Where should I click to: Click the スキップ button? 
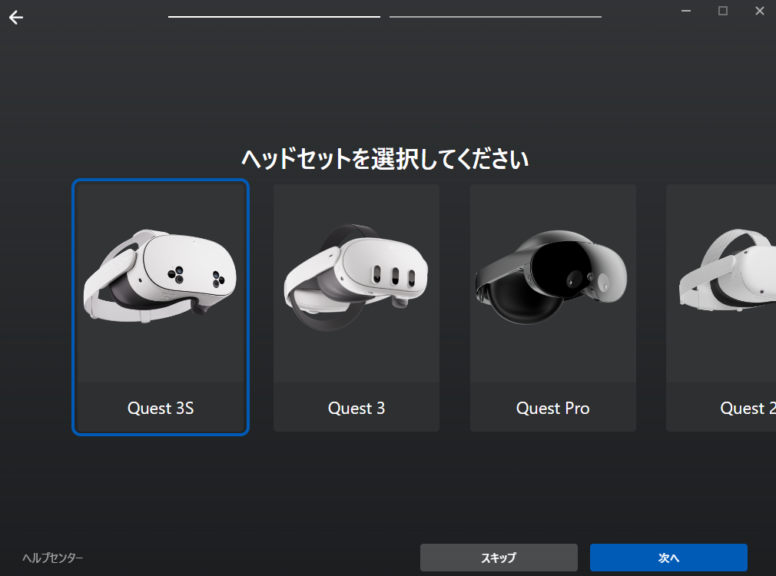[499, 558]
